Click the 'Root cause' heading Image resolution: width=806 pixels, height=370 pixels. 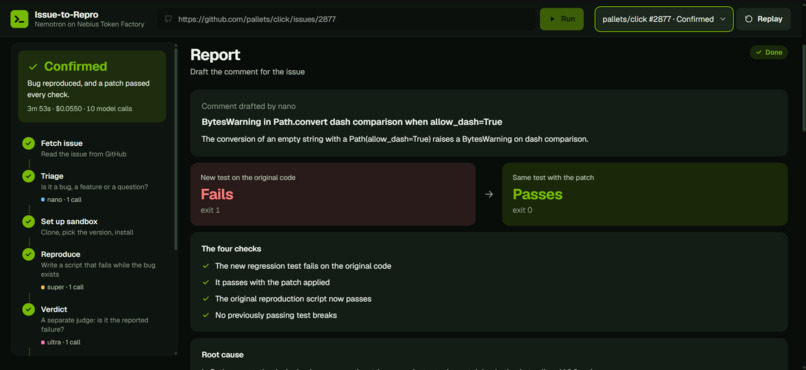(223, 355)
